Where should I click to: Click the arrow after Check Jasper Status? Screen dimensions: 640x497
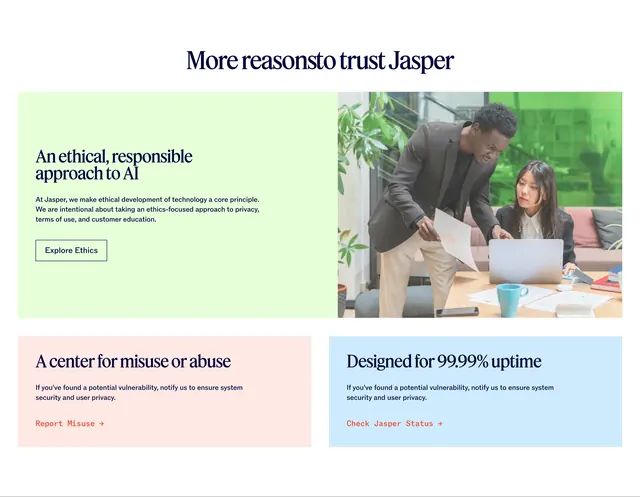click(x=440, y=424)
